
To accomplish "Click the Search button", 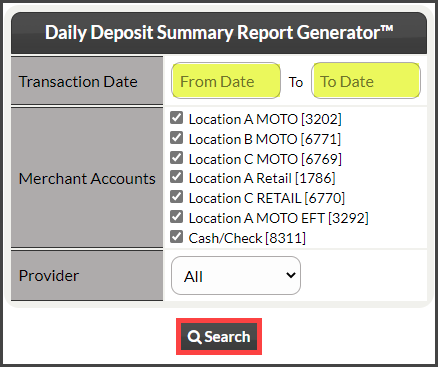I will (x=219, y=336).
